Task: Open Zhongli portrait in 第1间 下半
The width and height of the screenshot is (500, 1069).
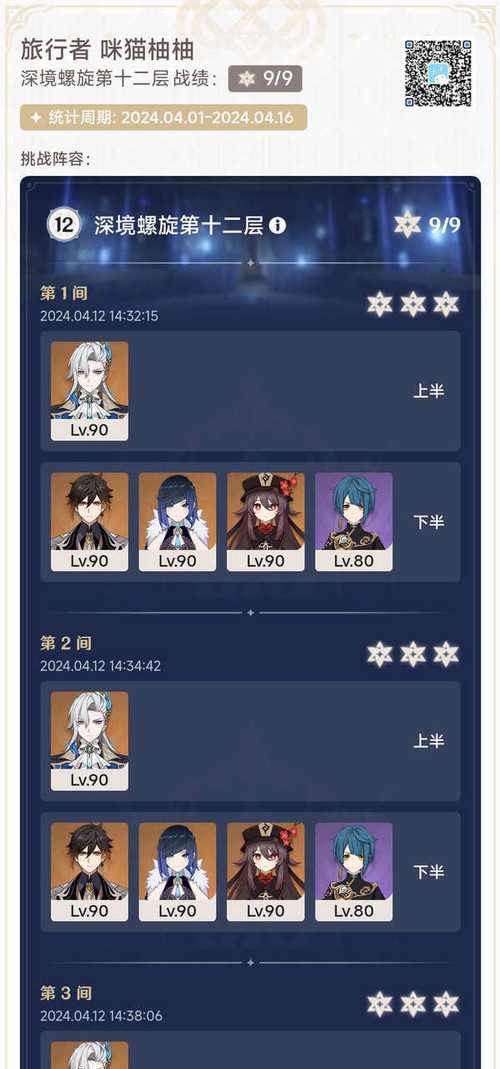Action: point(89,522)
